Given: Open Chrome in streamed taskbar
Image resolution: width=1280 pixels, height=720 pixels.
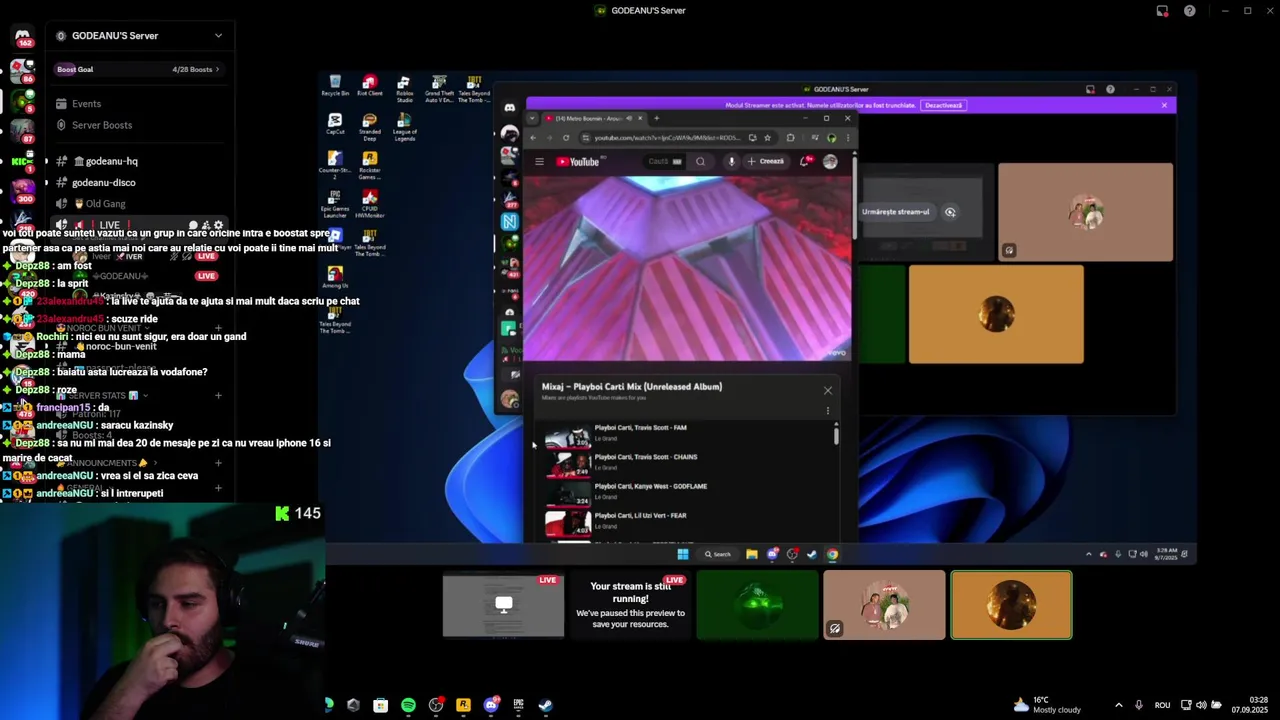Looking at the screenshot, I should pos(832,555).
